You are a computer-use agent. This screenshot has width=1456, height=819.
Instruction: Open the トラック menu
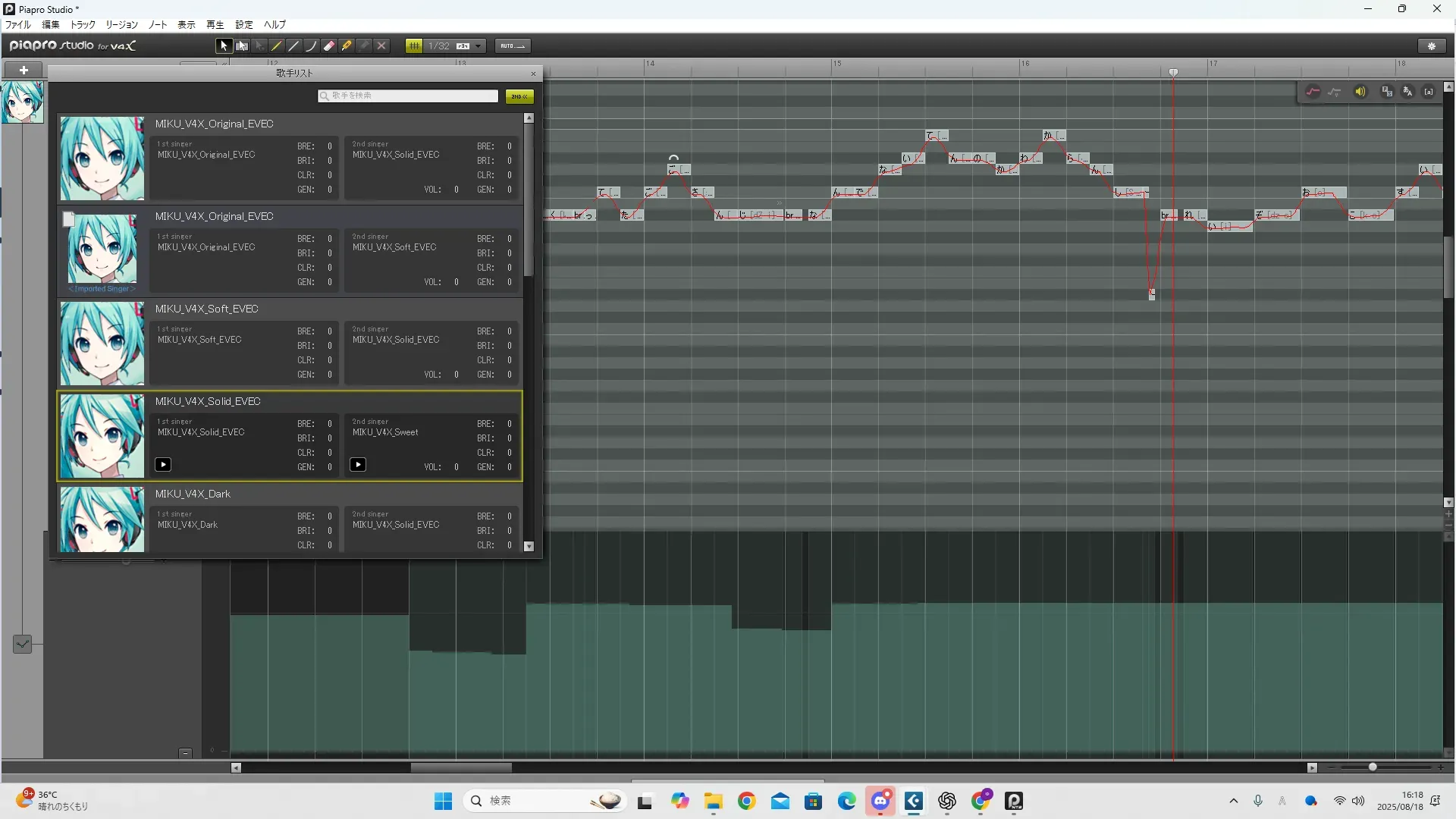click(x=83, y=25)
